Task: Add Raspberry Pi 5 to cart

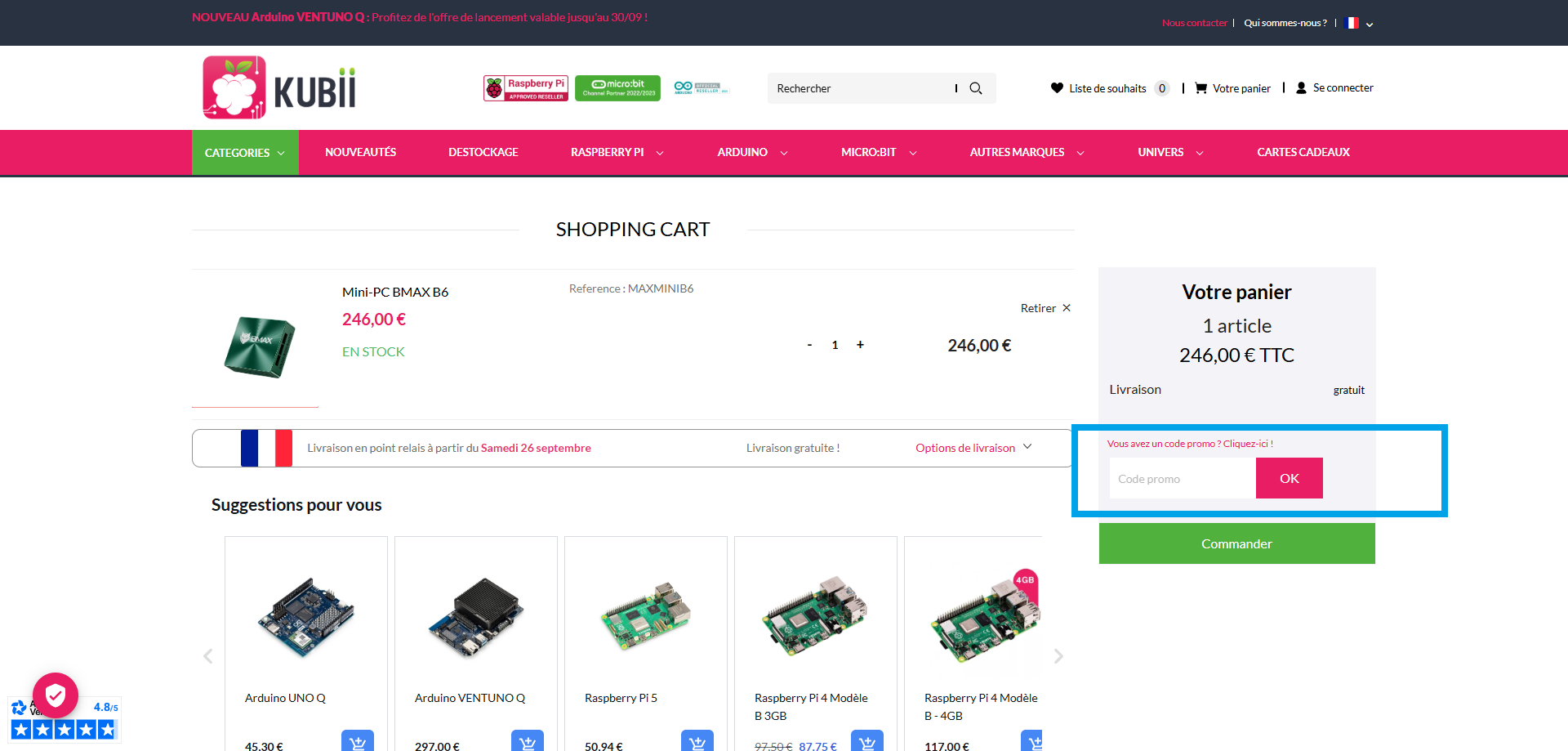Action: (697, 742)
